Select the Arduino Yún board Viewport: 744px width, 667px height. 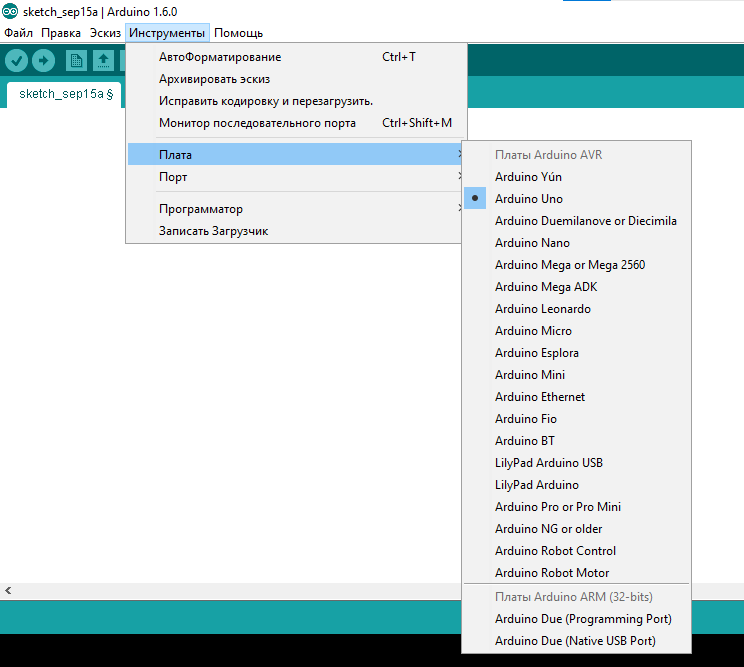click(x=577, y=177)
